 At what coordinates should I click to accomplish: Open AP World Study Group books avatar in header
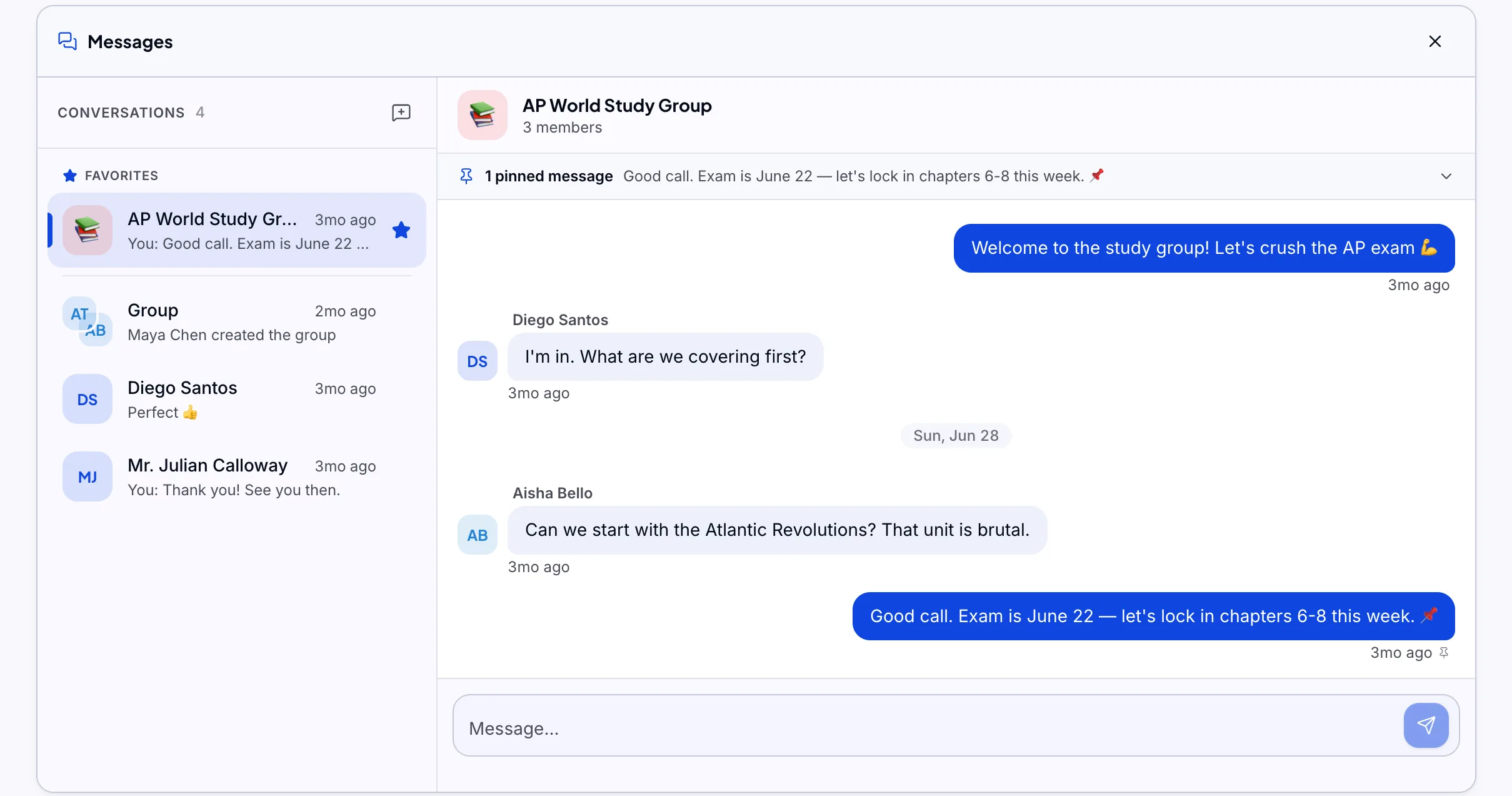(483, 115)
